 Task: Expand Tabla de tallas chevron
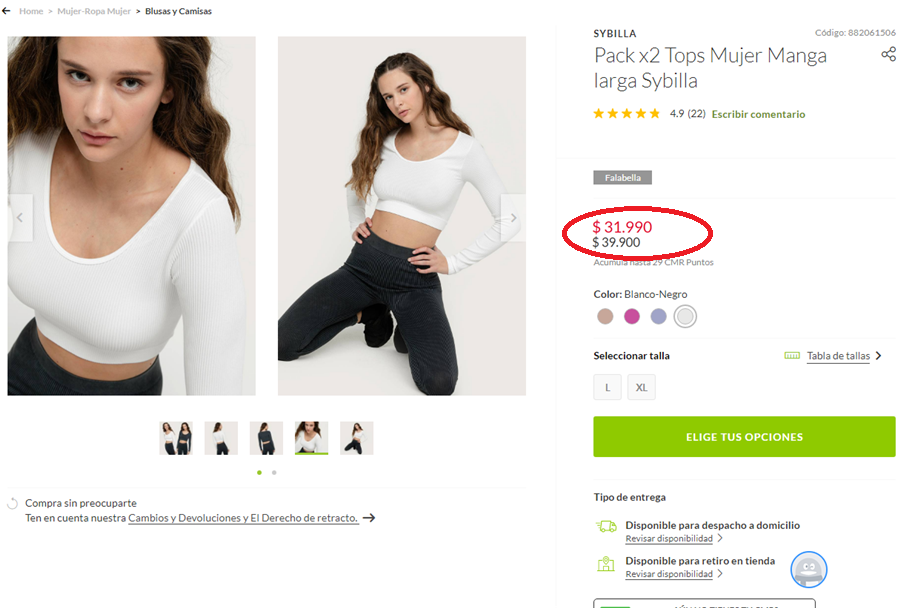pos(878,355)
